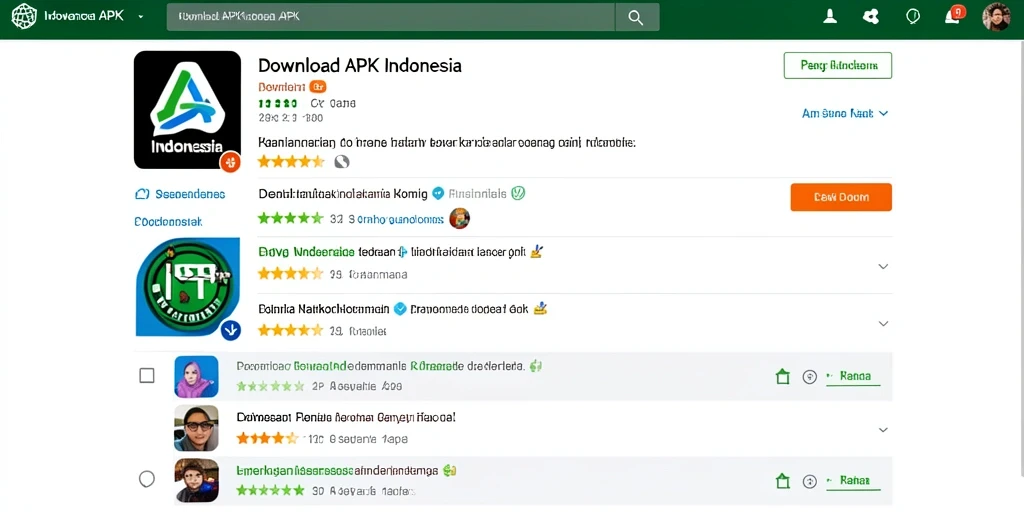This screenshot has width=1024, height=512.
Task: Click the large Indonesia app icon
Action: click(187, 110)
